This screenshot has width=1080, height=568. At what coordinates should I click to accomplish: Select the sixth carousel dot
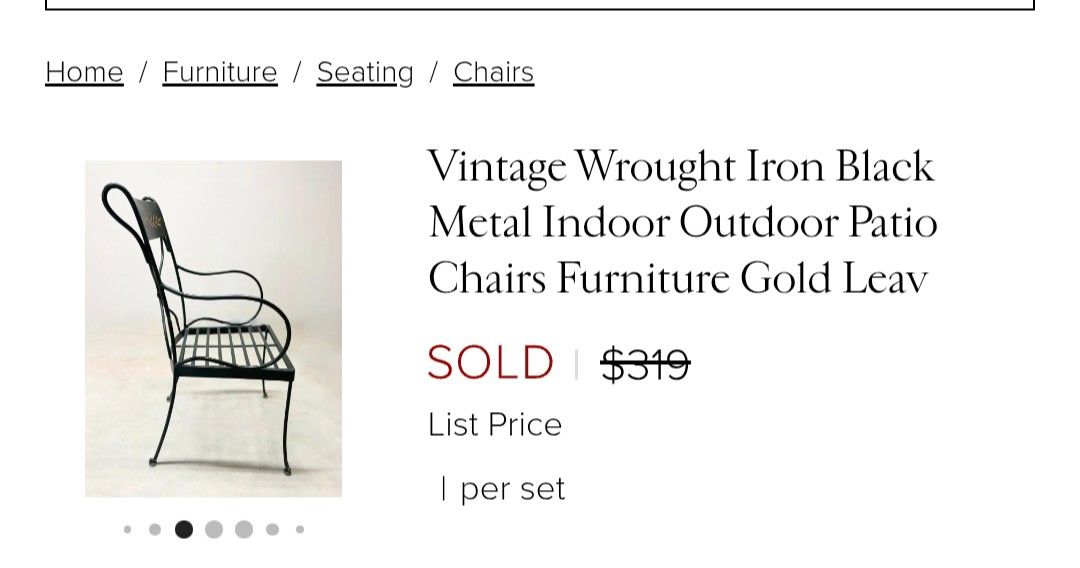tap(272, 530)
